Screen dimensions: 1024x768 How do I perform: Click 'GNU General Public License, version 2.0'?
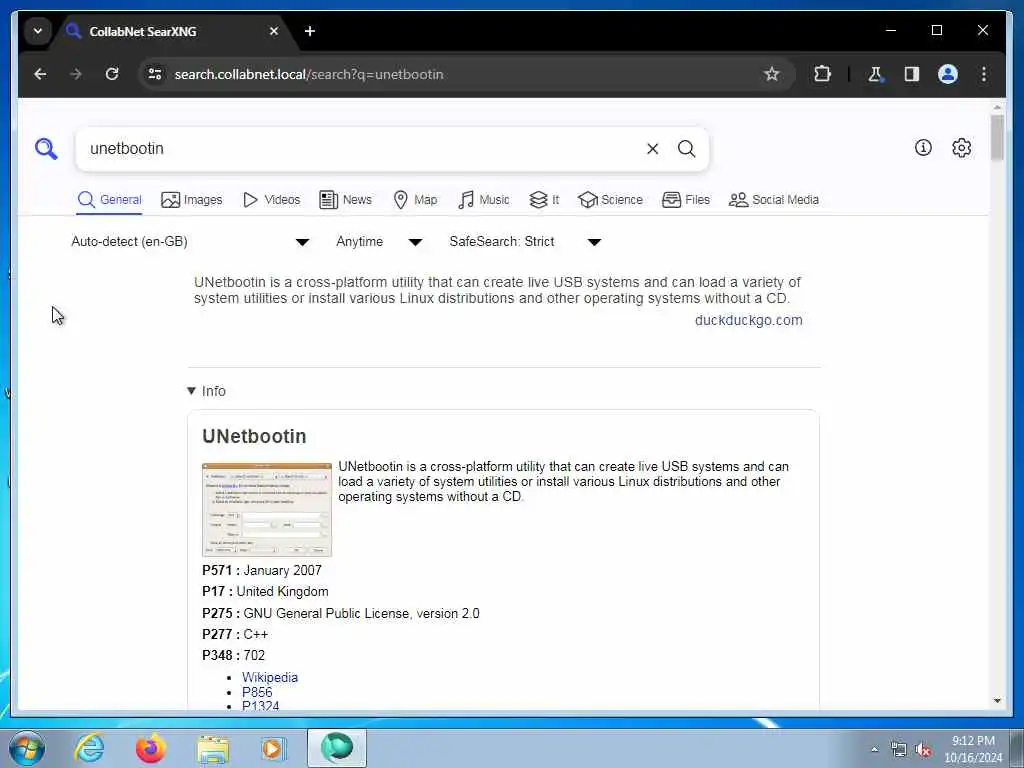pos(361,613)
